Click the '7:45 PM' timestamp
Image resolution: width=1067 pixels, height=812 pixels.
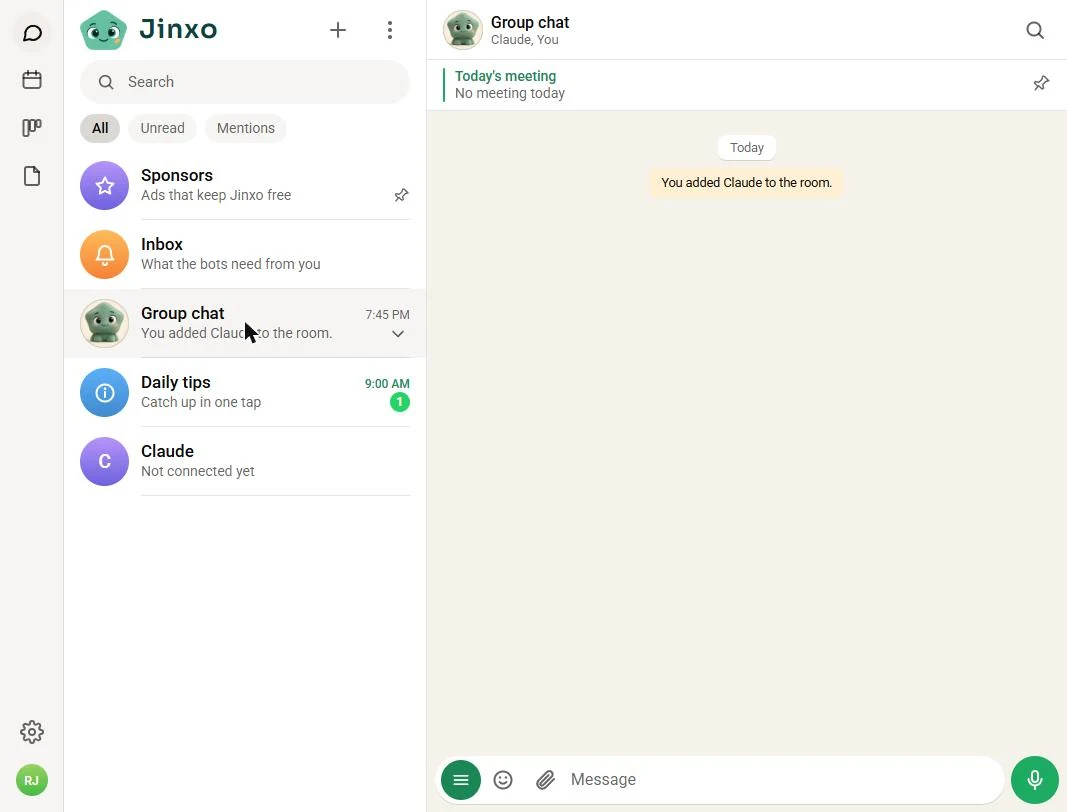[x=387, y=315]
